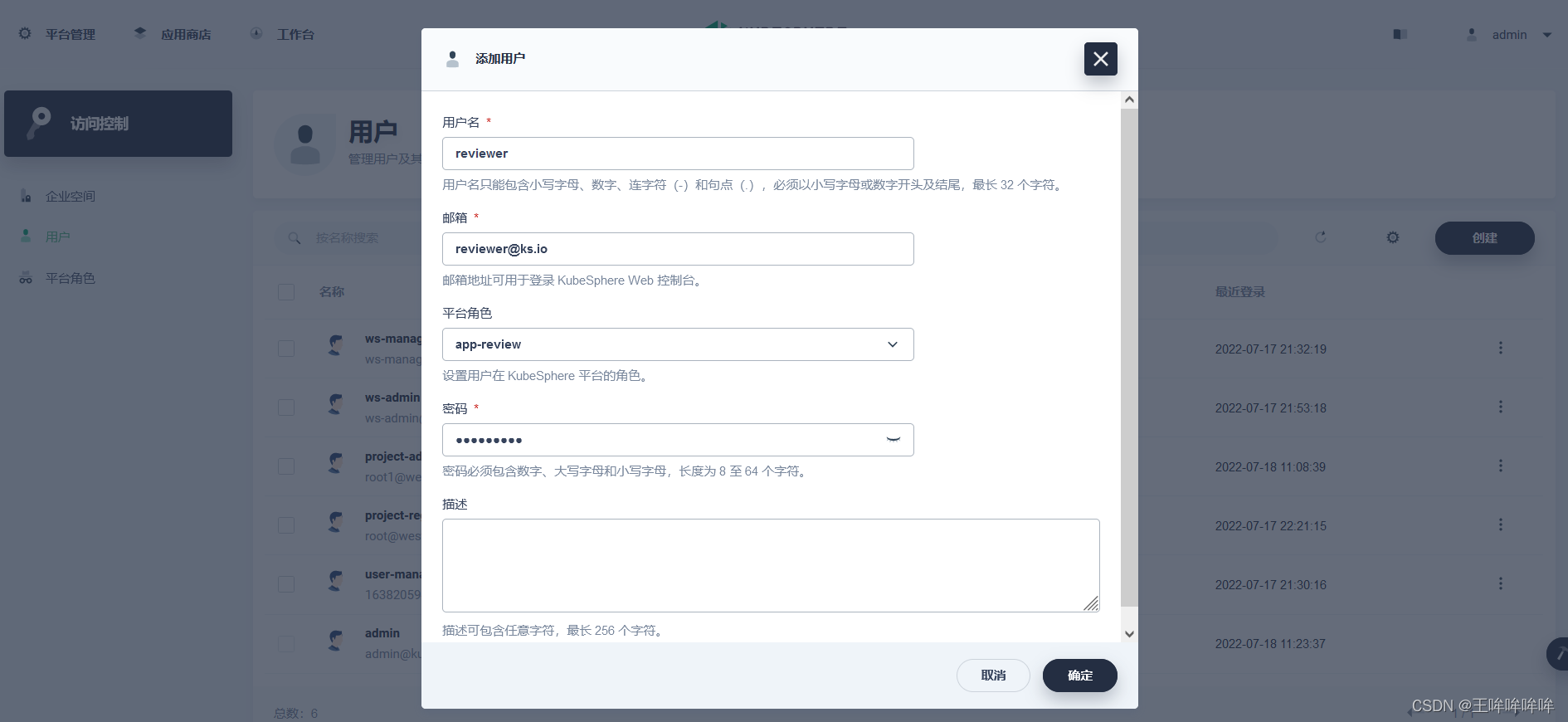Close the add-user dialog
Image resolution: width=1568 pixels, height=722 pixels.
1100,59
